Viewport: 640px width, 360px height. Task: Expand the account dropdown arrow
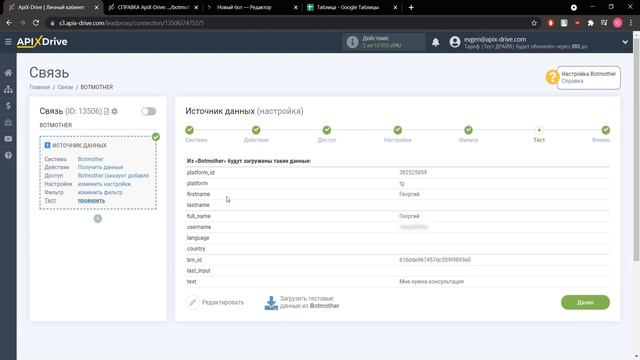click(x=625, y=42)
